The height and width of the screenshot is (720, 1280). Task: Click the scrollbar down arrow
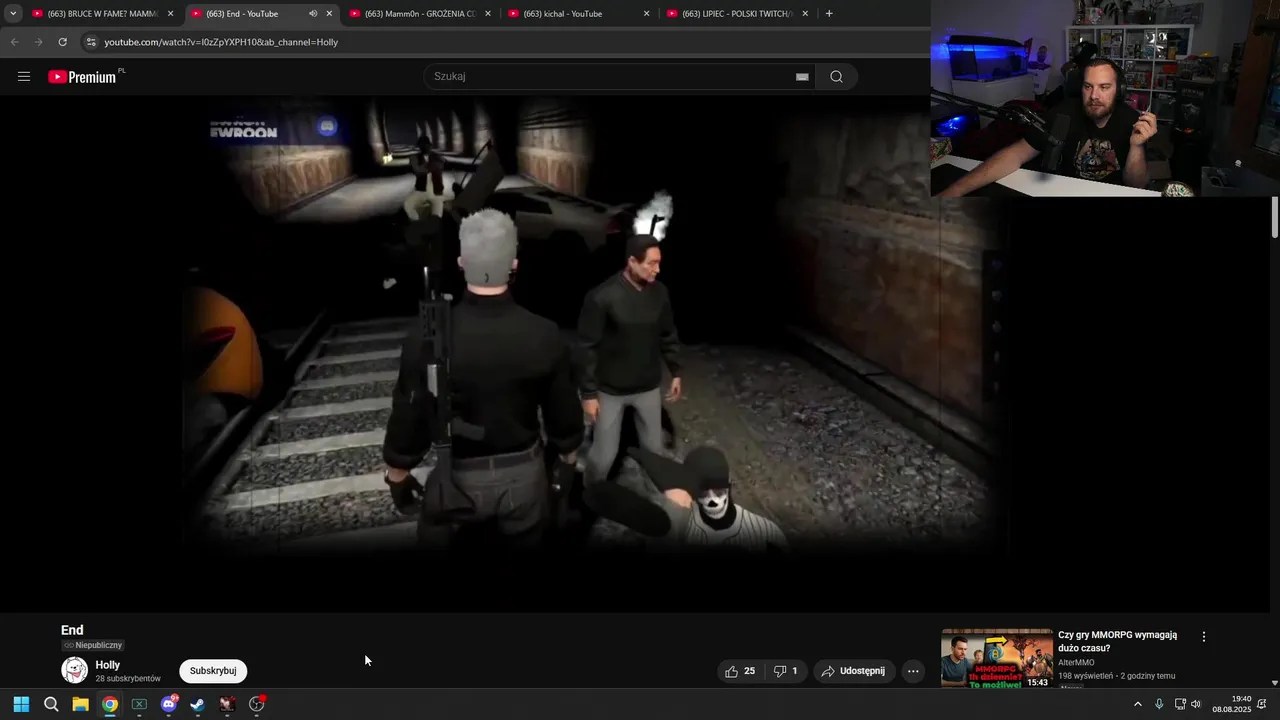pyautogui.click(x=1274, y=683)
